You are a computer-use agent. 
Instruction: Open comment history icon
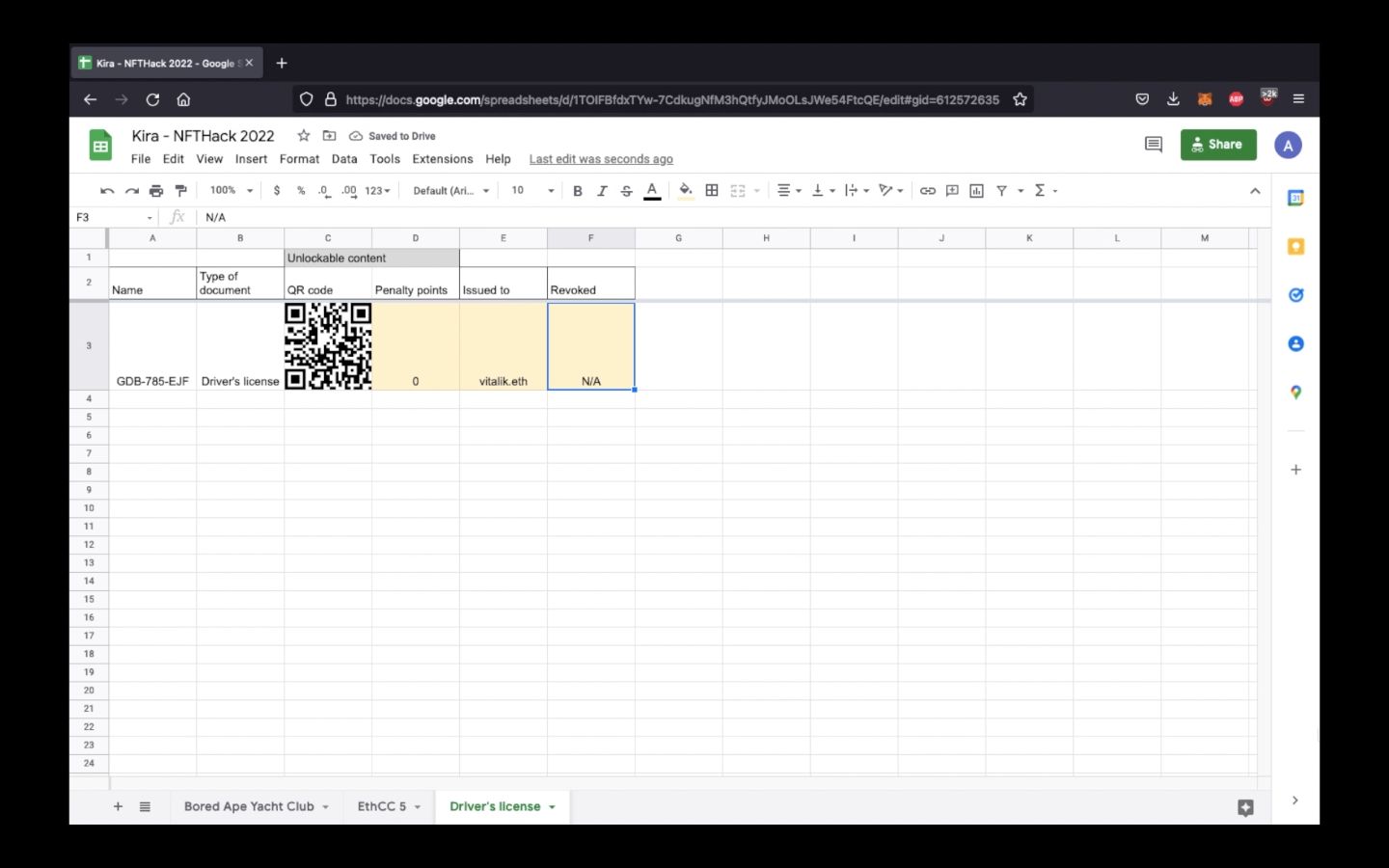[1154, 145]
